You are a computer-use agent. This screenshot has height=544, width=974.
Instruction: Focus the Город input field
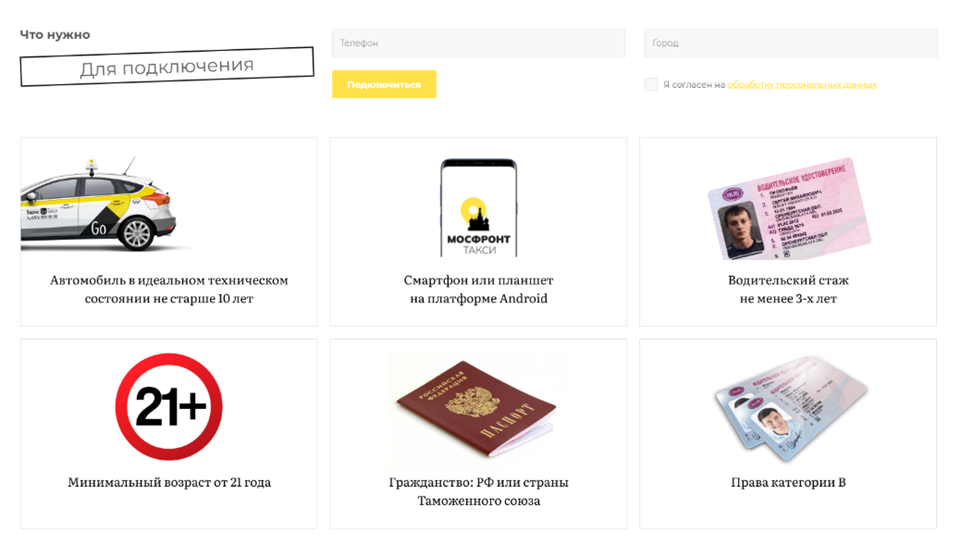[791, 43]
